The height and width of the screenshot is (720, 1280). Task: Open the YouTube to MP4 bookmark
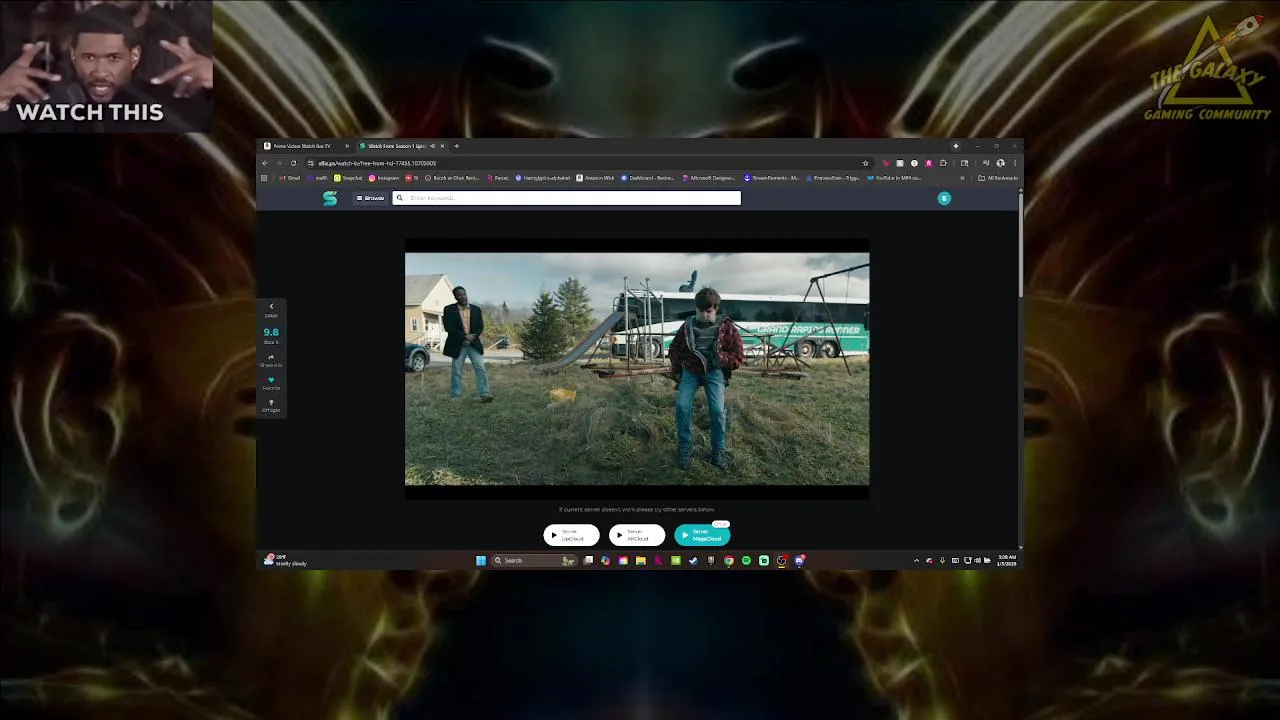coord(895,178)
